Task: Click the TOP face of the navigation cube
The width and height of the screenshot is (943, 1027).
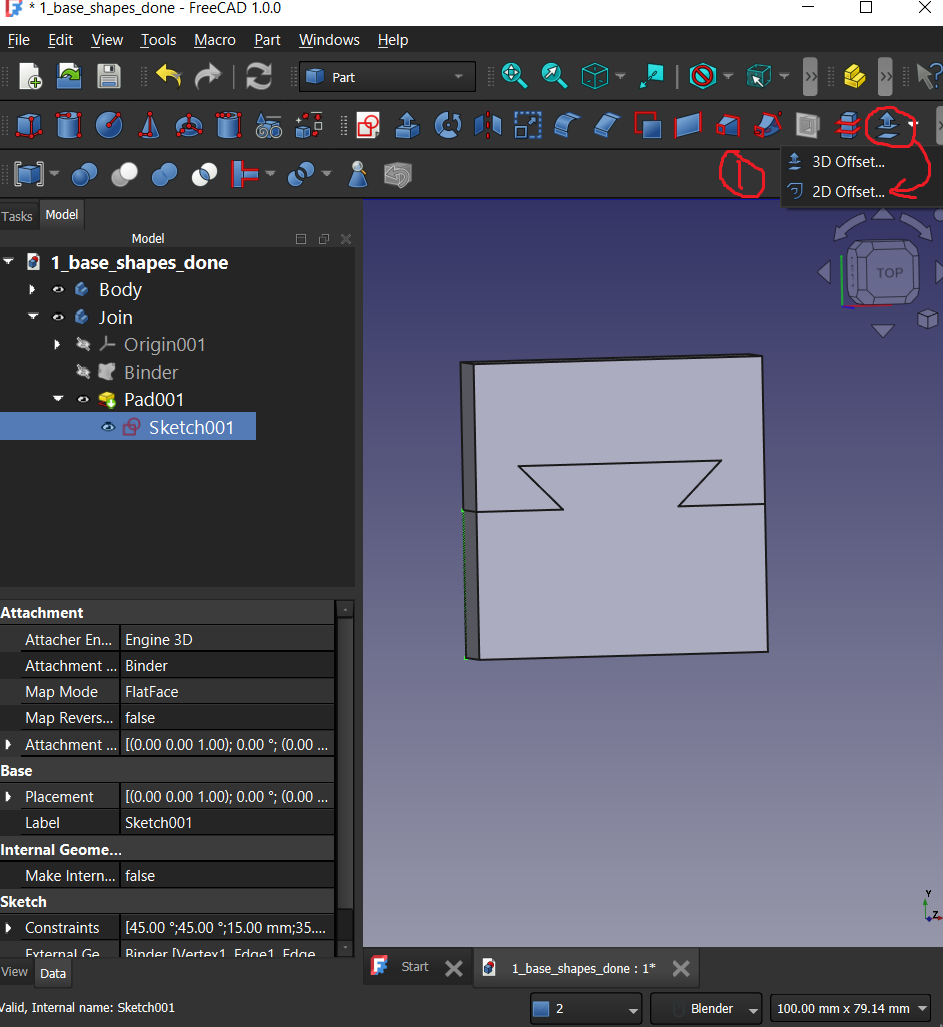Action: pyautogui.click(x=889, y=272)
